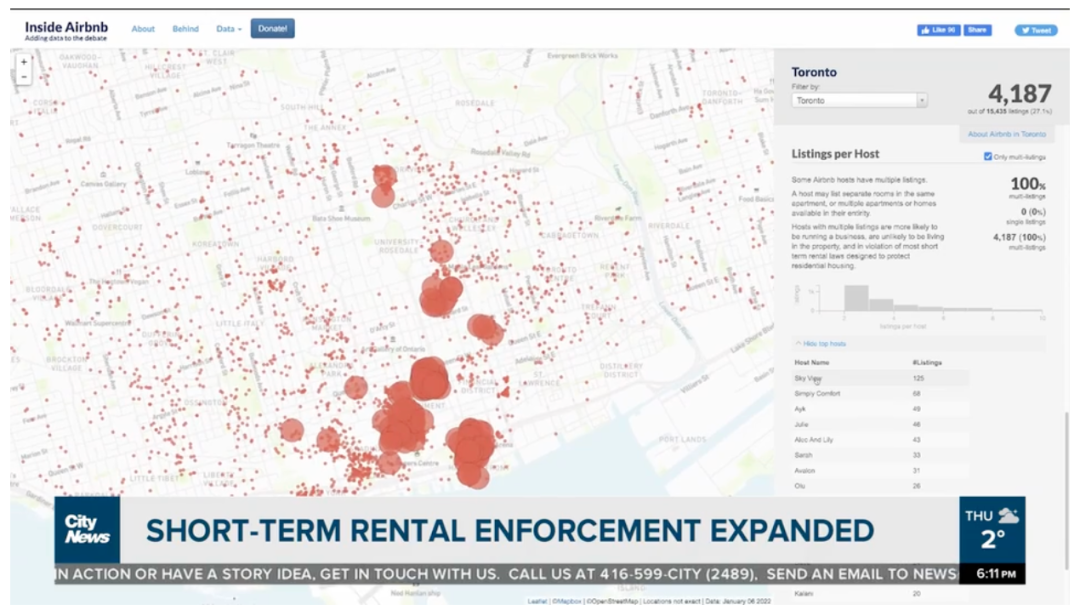Click Bata Shoe Museum map label
The height and width of the screenshot is (616, 1080).
point(342,218)
